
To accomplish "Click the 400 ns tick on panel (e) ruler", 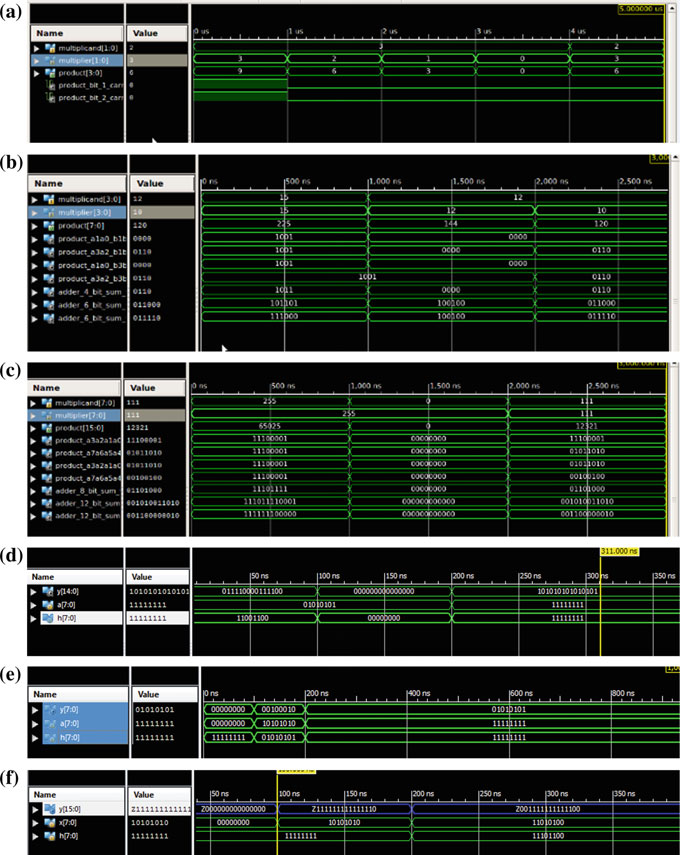I will point(411,693).
